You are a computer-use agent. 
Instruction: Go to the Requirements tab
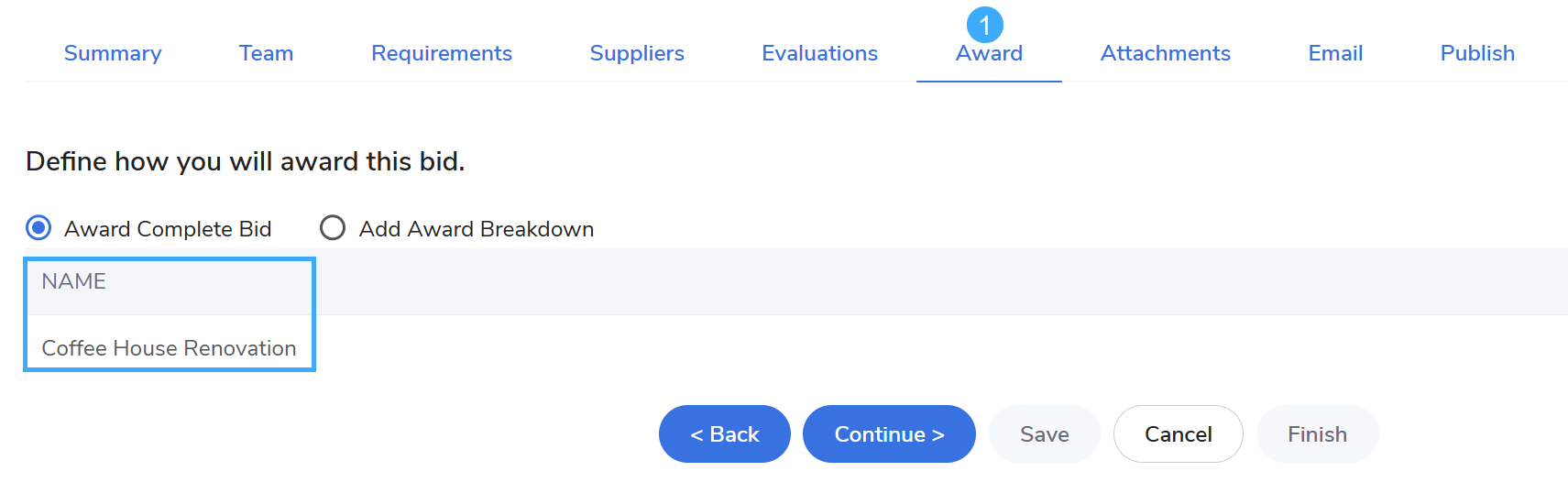[442, 53]
